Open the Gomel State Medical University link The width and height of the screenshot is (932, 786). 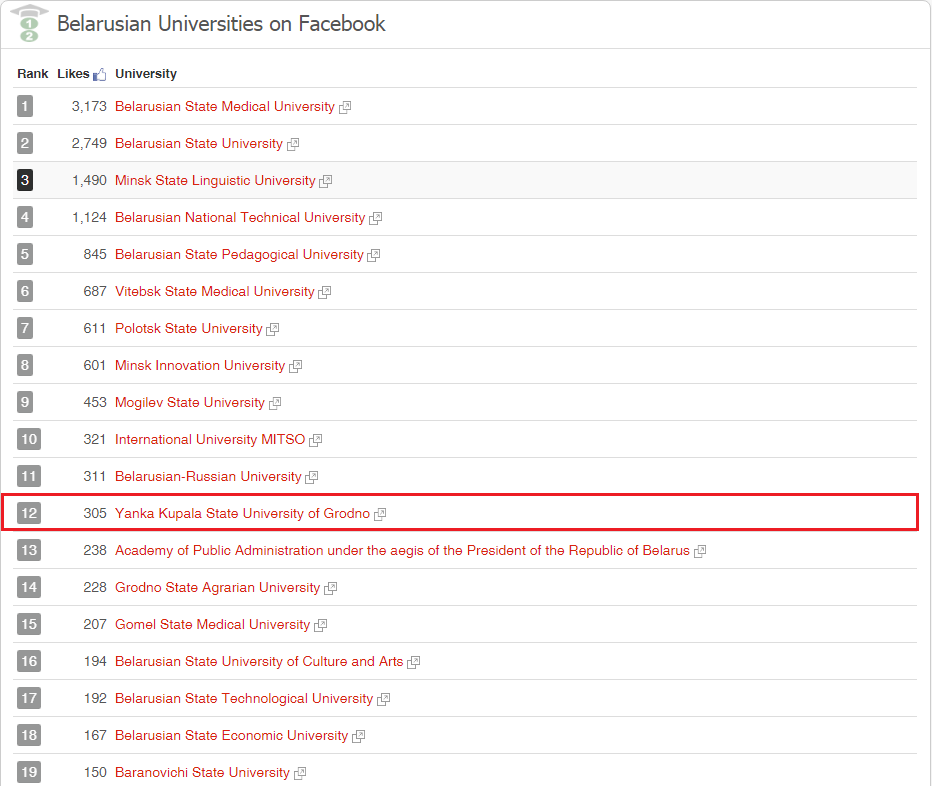click(213, 624)
